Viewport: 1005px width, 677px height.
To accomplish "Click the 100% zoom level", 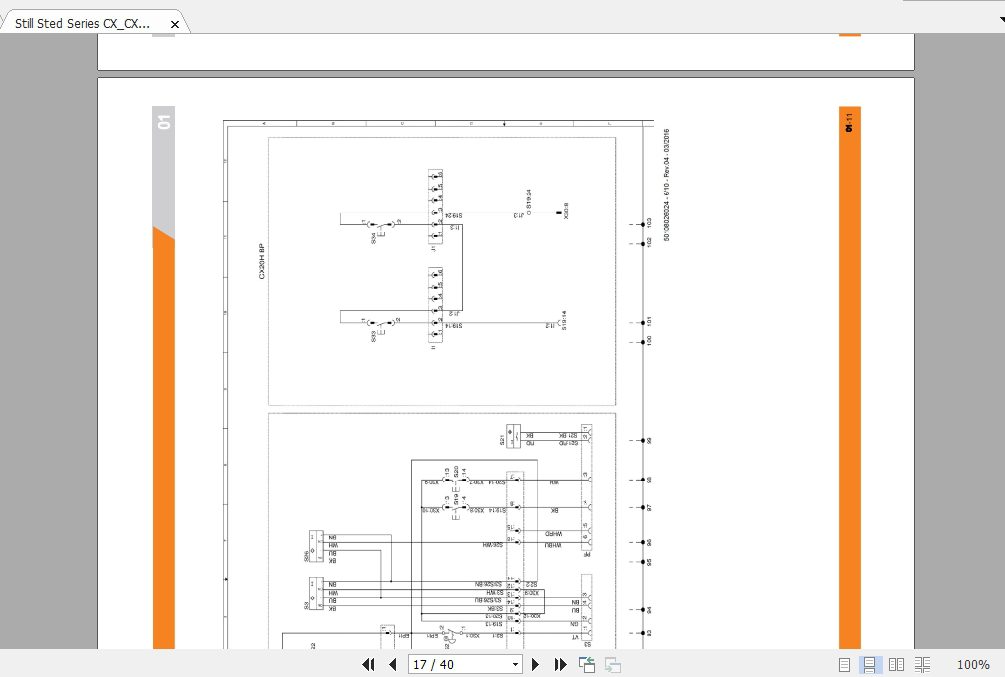I will pos(973,665).
